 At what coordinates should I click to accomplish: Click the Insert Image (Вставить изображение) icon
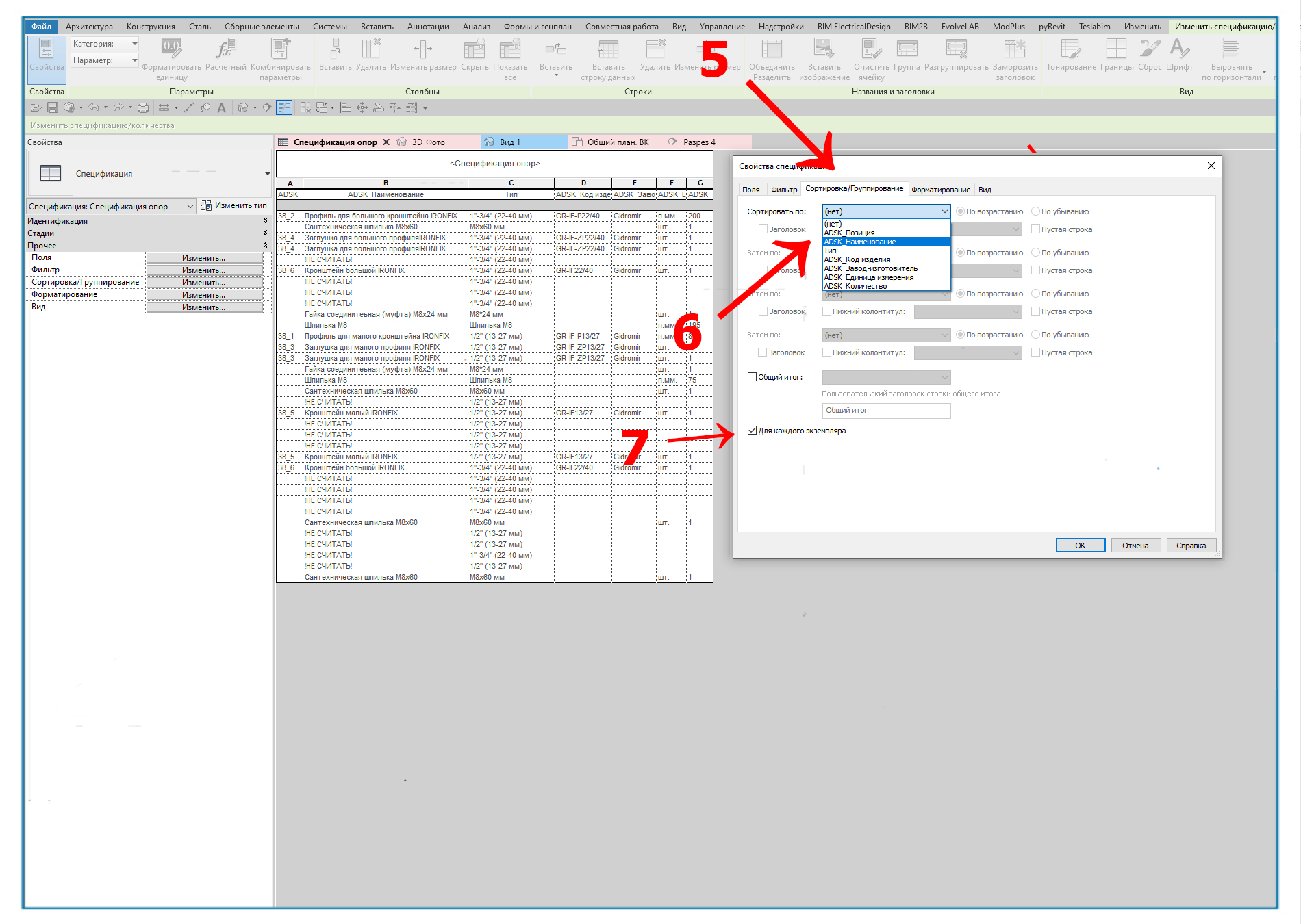(824, 49)
